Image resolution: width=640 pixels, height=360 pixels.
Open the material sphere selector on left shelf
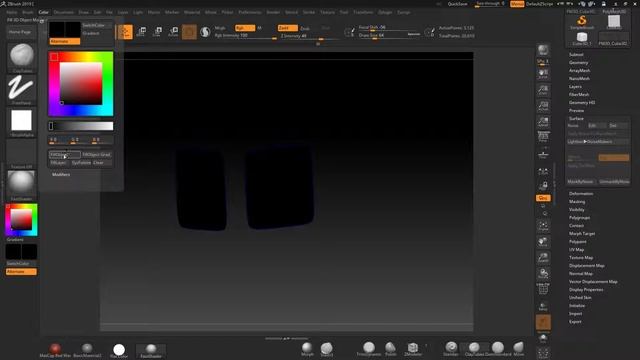click(x=22, y=185)
